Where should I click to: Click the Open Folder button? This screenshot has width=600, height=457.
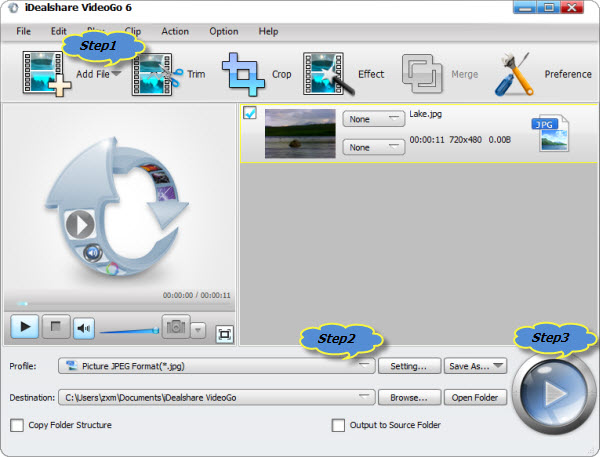[x=476, y=397]
